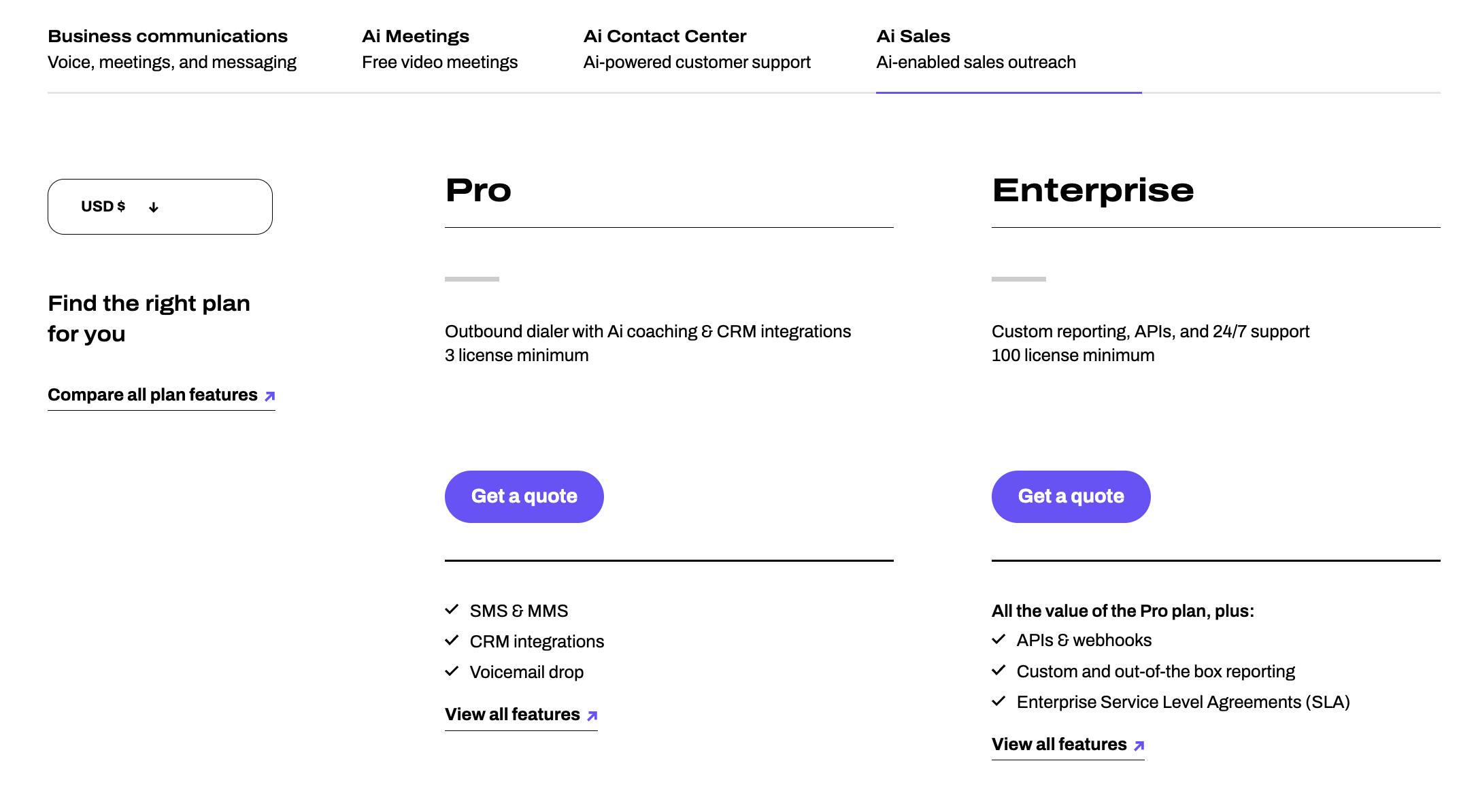
Task: Click the checkmark icon next to Voicemail drop
Action: click(452, 672)
